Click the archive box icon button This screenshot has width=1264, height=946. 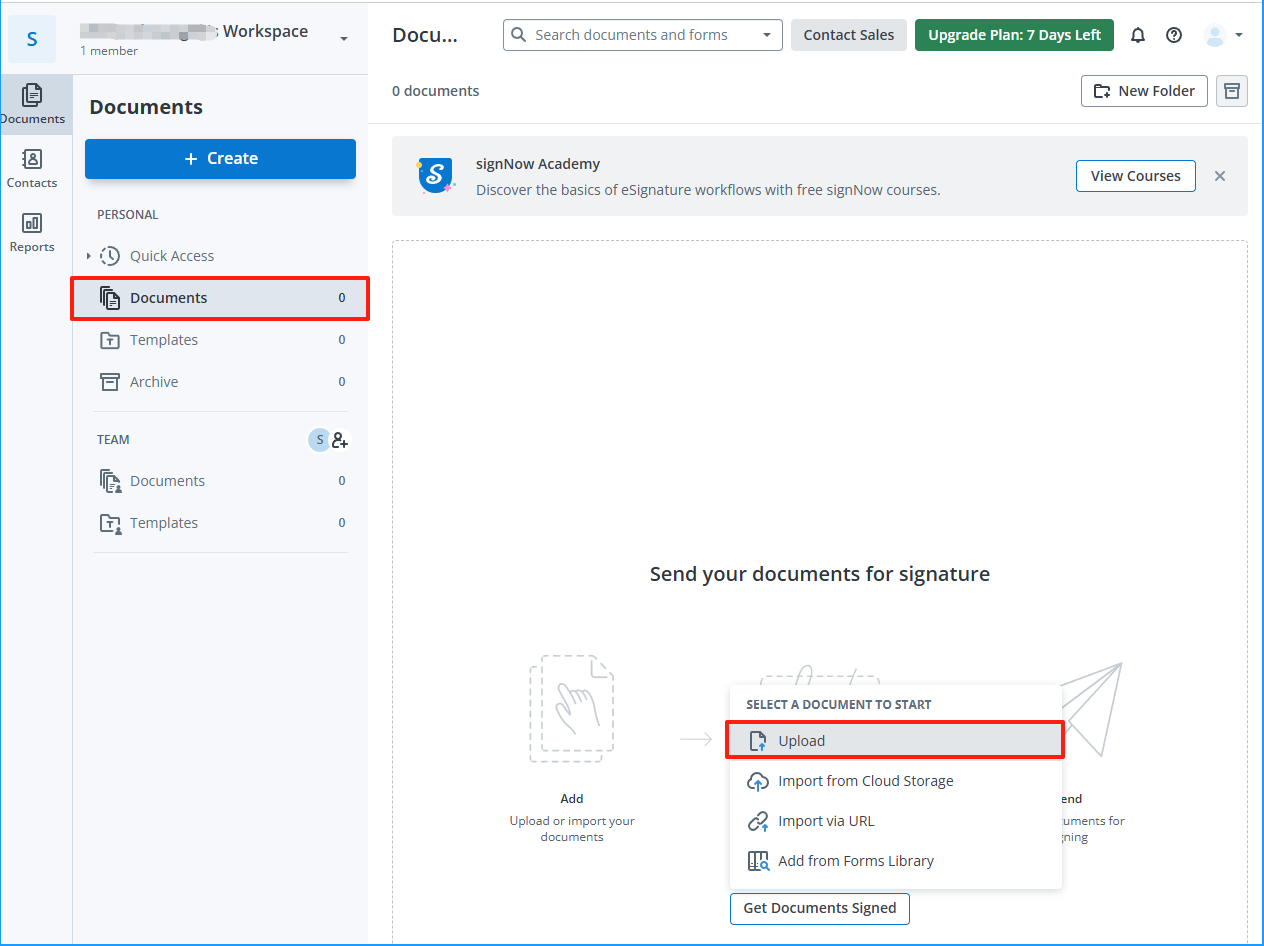coord(1232,91)
